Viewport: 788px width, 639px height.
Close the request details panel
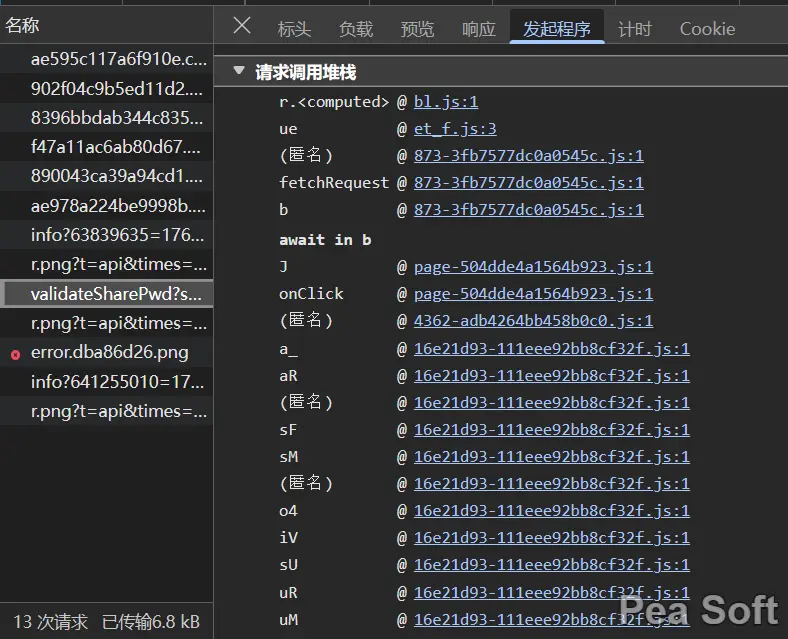(242, 25)
